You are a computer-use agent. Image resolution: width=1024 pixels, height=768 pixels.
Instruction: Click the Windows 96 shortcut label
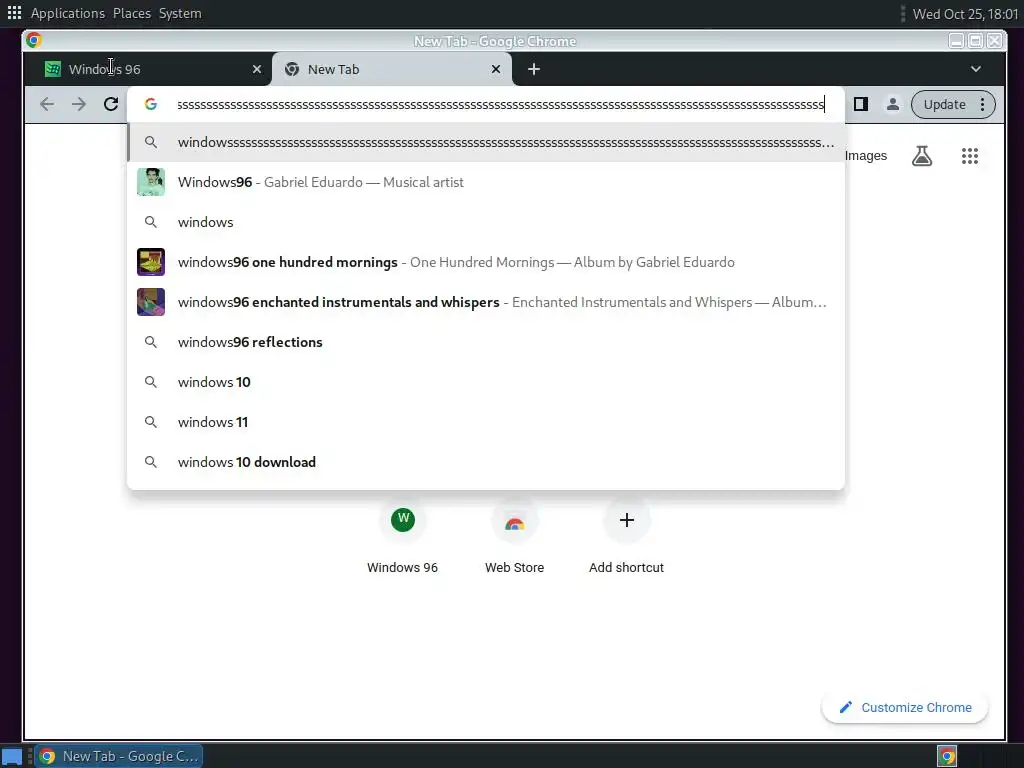[x=402, y=568]
